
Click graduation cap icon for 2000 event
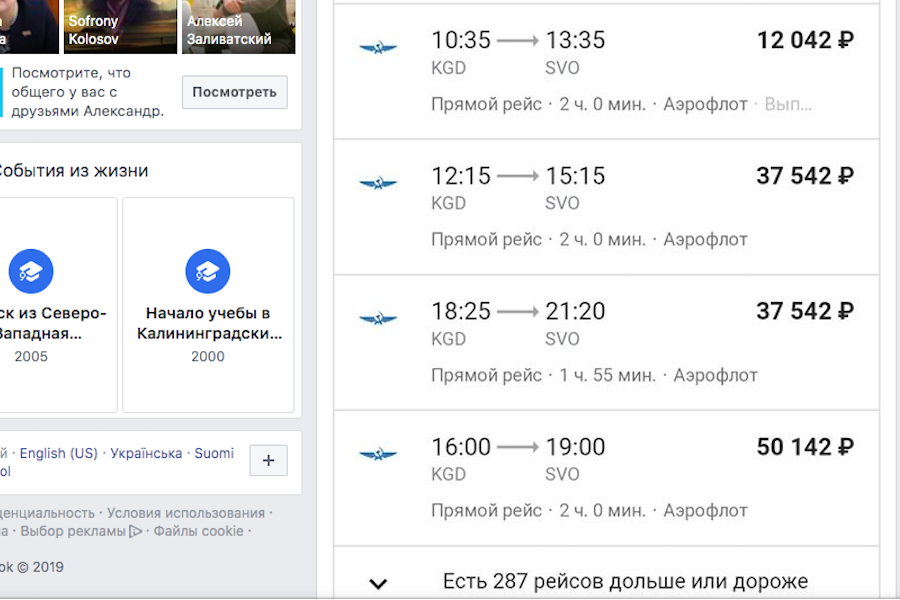point(208,271)
